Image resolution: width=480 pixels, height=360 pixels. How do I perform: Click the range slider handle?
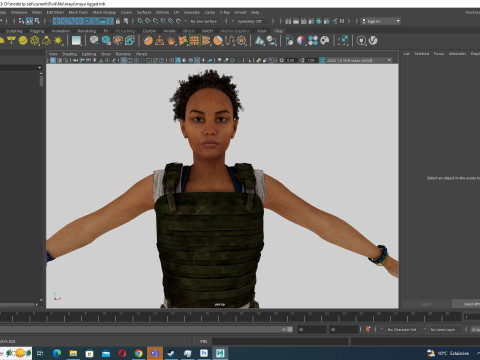point(290,329)
